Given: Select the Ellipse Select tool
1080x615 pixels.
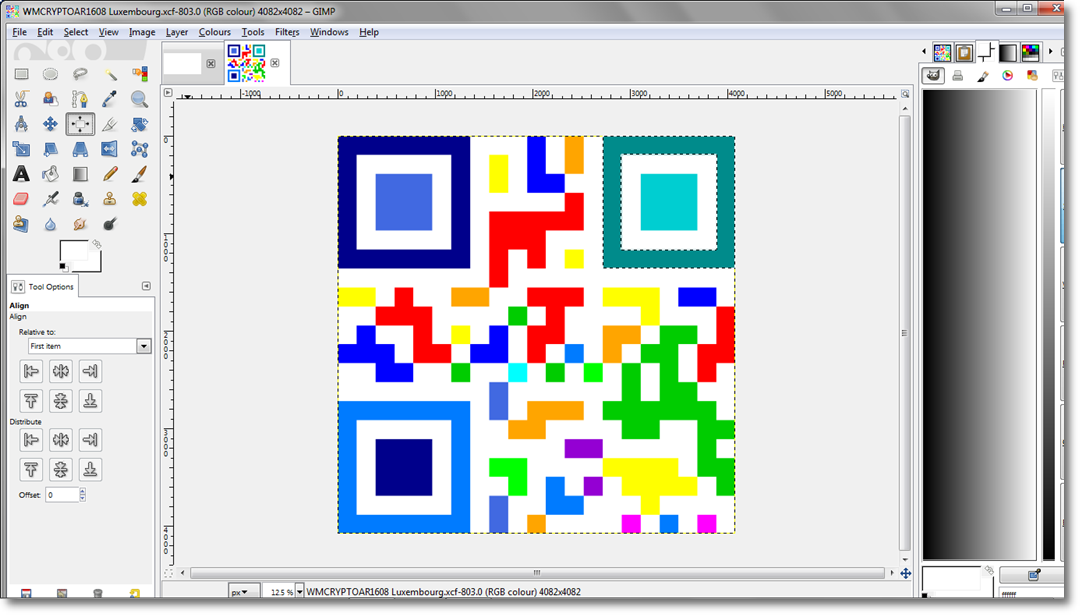Looking at the screenshot, I should coord(50,74).
